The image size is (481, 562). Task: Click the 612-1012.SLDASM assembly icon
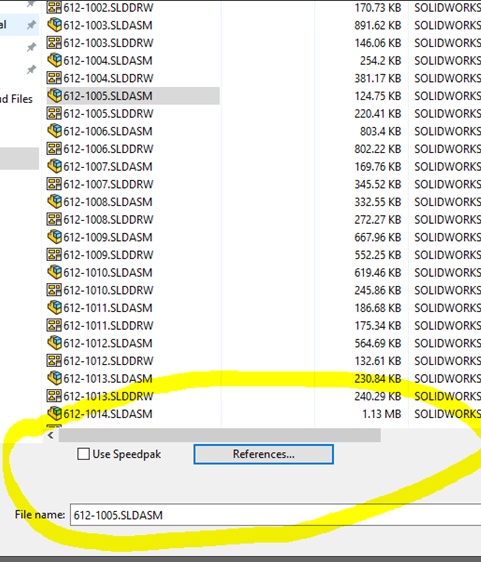pyautogui.click(x=54, y=343)
